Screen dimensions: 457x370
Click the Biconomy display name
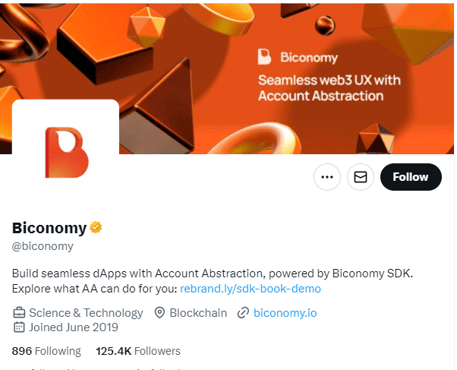click(49, 228)
